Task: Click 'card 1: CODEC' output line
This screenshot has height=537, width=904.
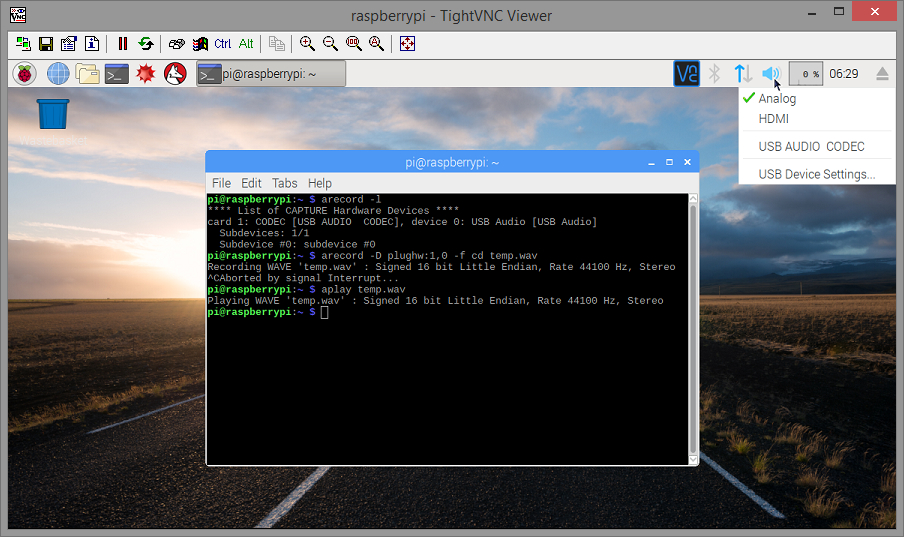Action: (402, 222)
